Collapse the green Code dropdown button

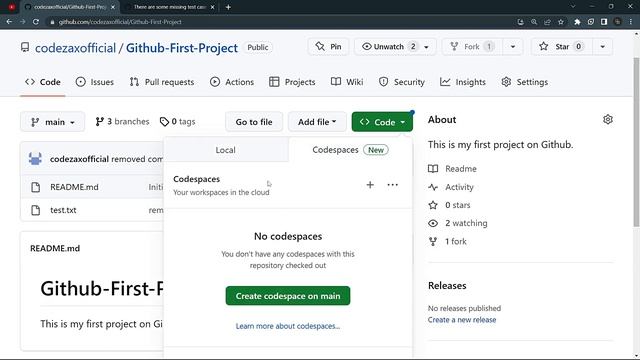pos(382,122)
